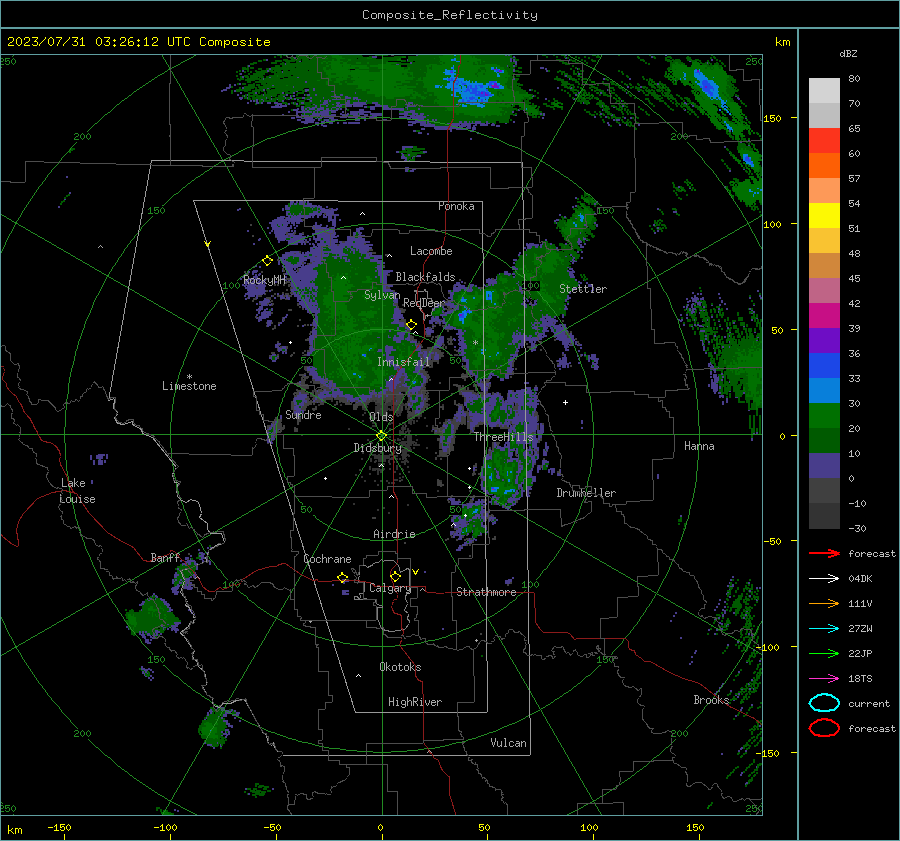The height and width of the screenshot is (841, 900).
Task: Click the light gray 70-80 dBZ swatch
Action: pyautogui.click(x=824, y=91)
